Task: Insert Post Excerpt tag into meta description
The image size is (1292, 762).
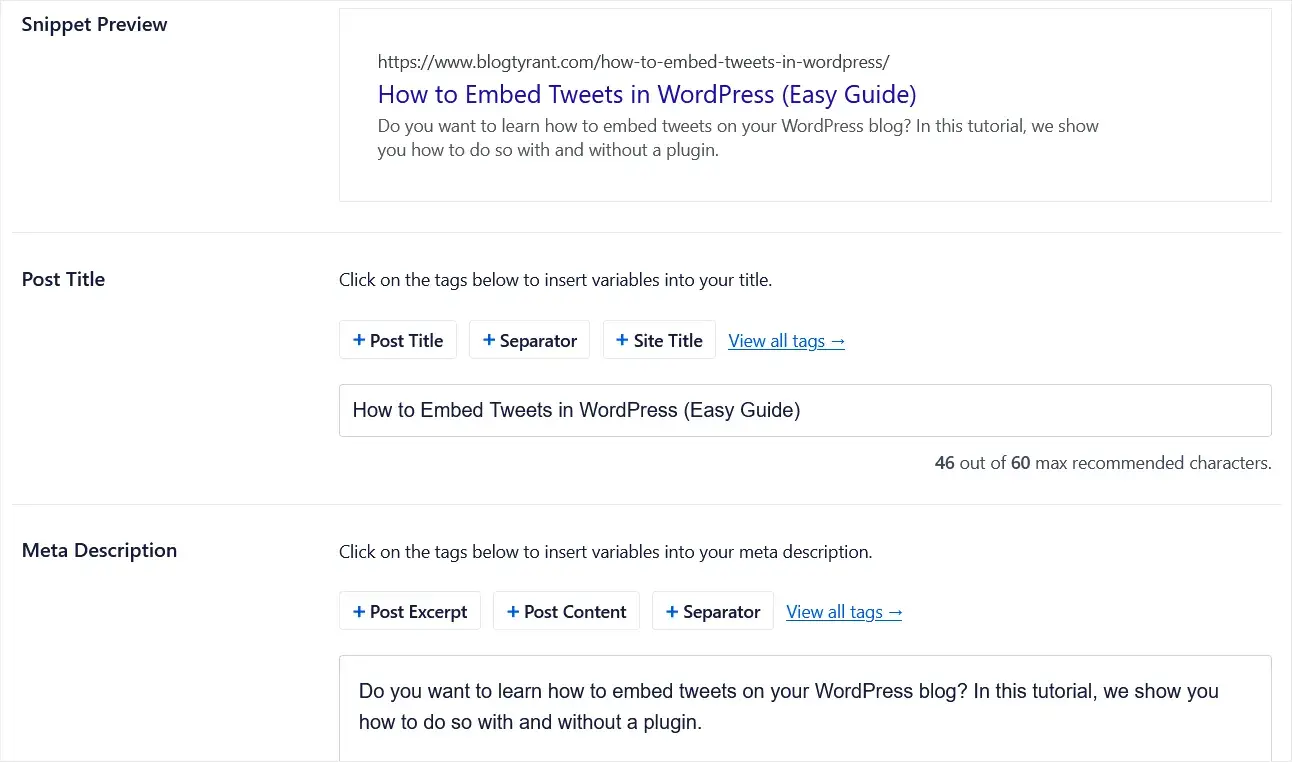Action: tap(410, 611)
